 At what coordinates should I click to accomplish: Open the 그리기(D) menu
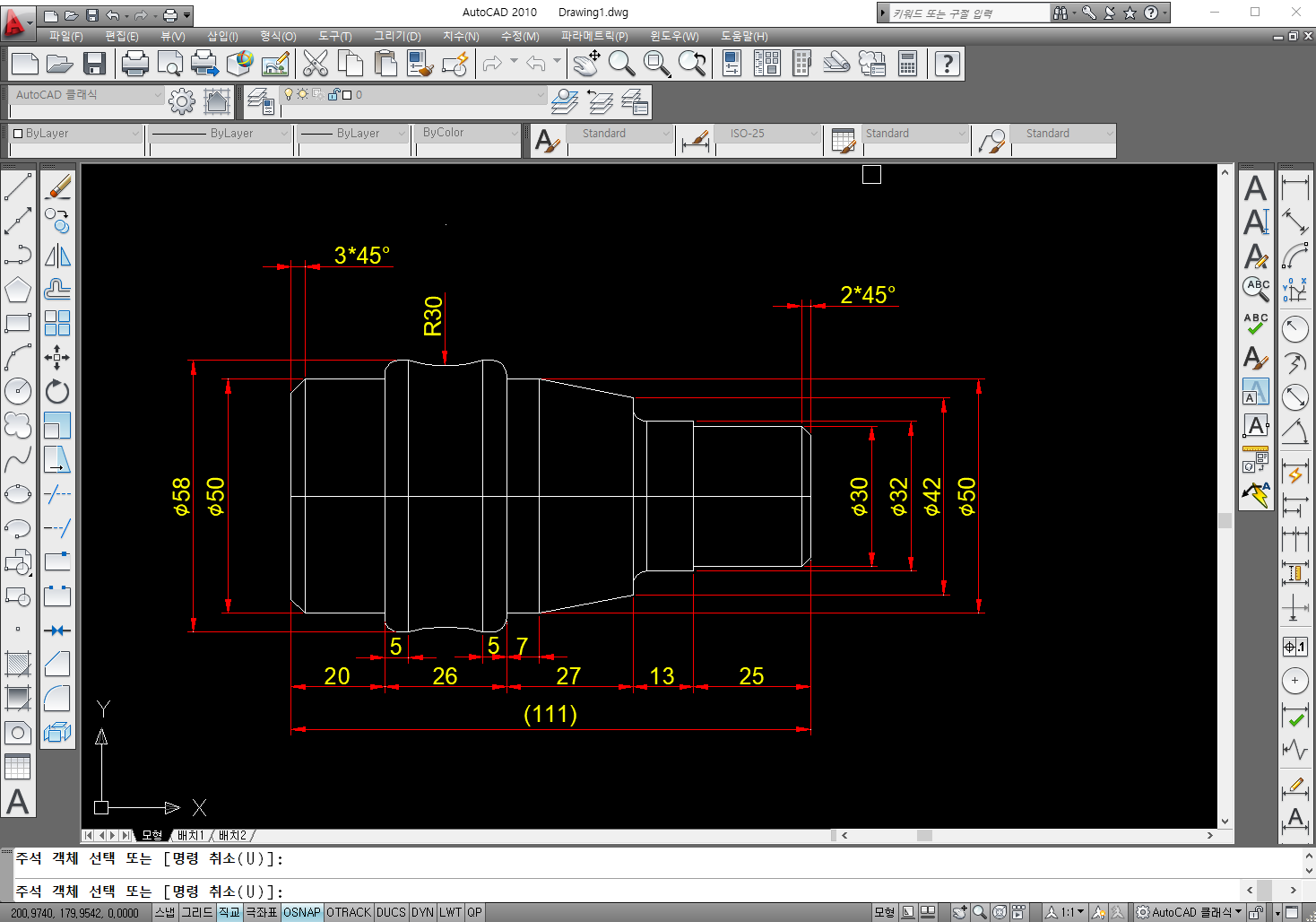point(397,37)
